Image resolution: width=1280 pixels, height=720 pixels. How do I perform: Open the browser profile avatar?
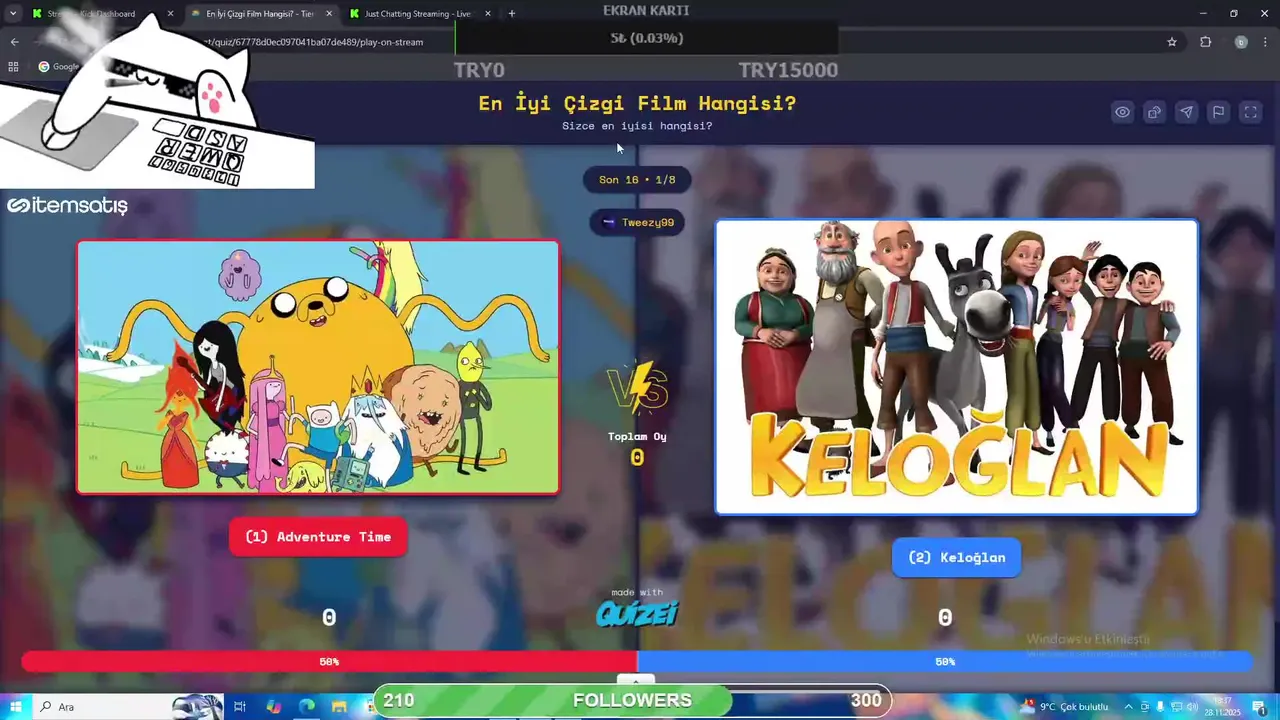pyautogui.click(x=1241, y=42)
